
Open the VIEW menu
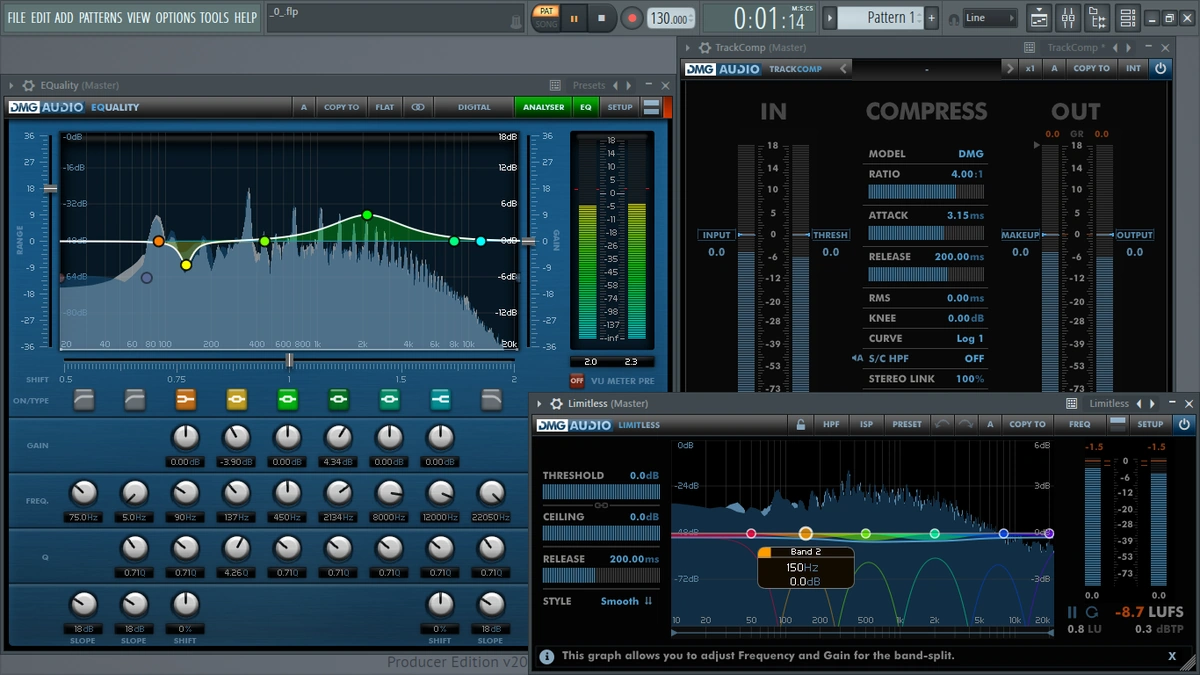[x=139, y=18]
